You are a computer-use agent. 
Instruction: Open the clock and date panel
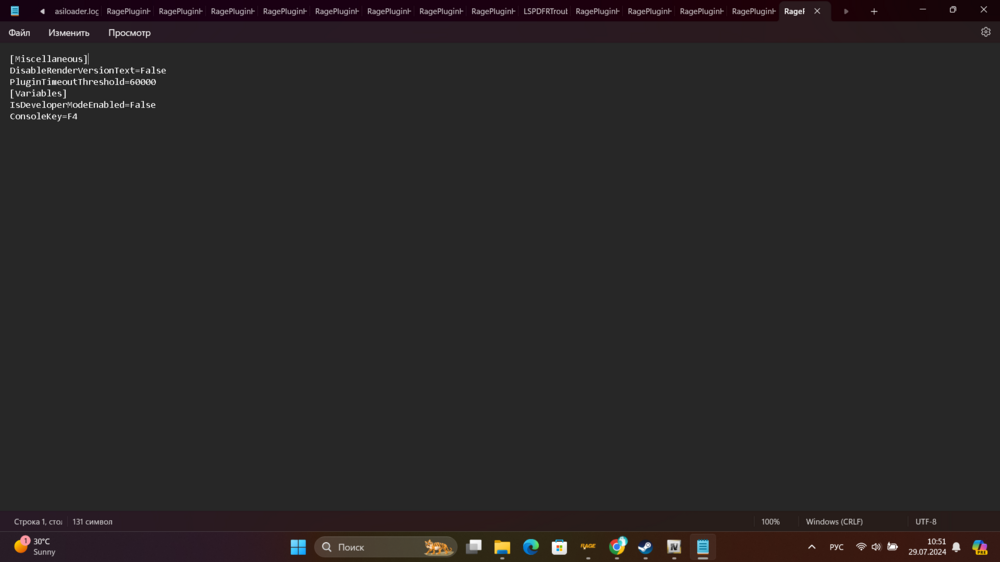pos(927,547)
